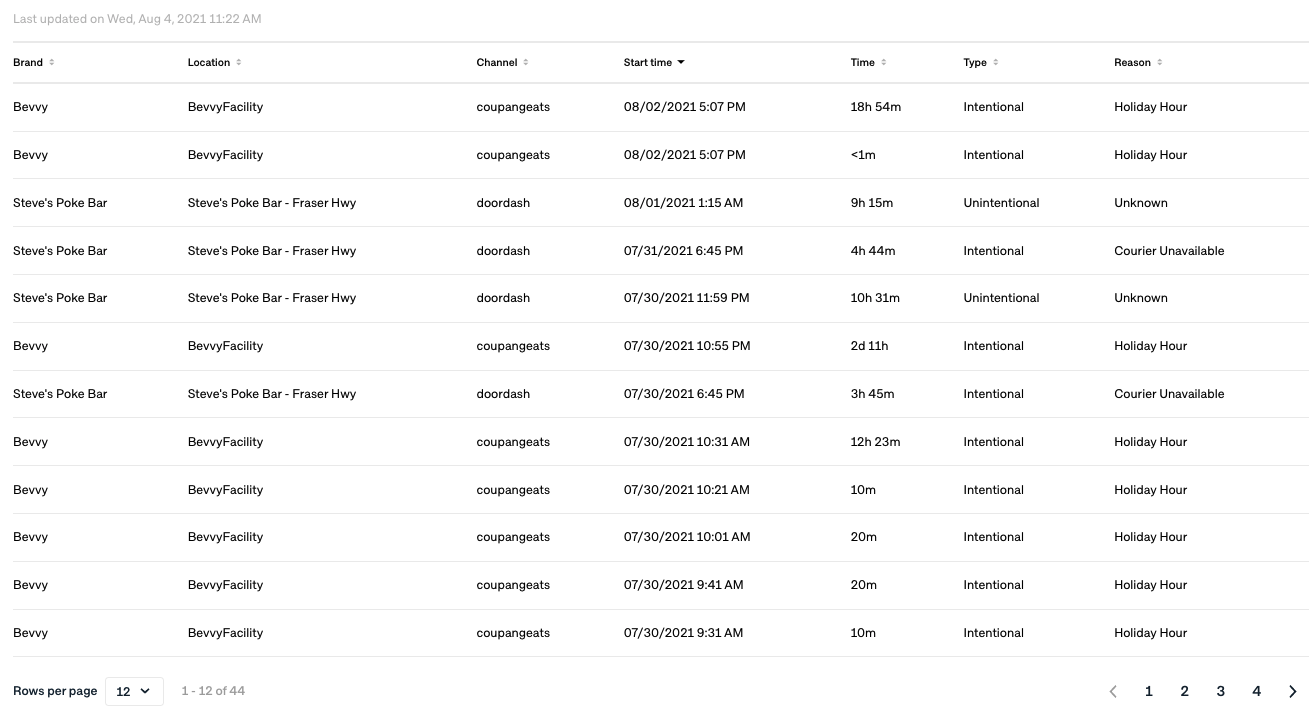Sort by Reason column arrows
Viewport: 1315px width, 715px height.
(1160, 62)
